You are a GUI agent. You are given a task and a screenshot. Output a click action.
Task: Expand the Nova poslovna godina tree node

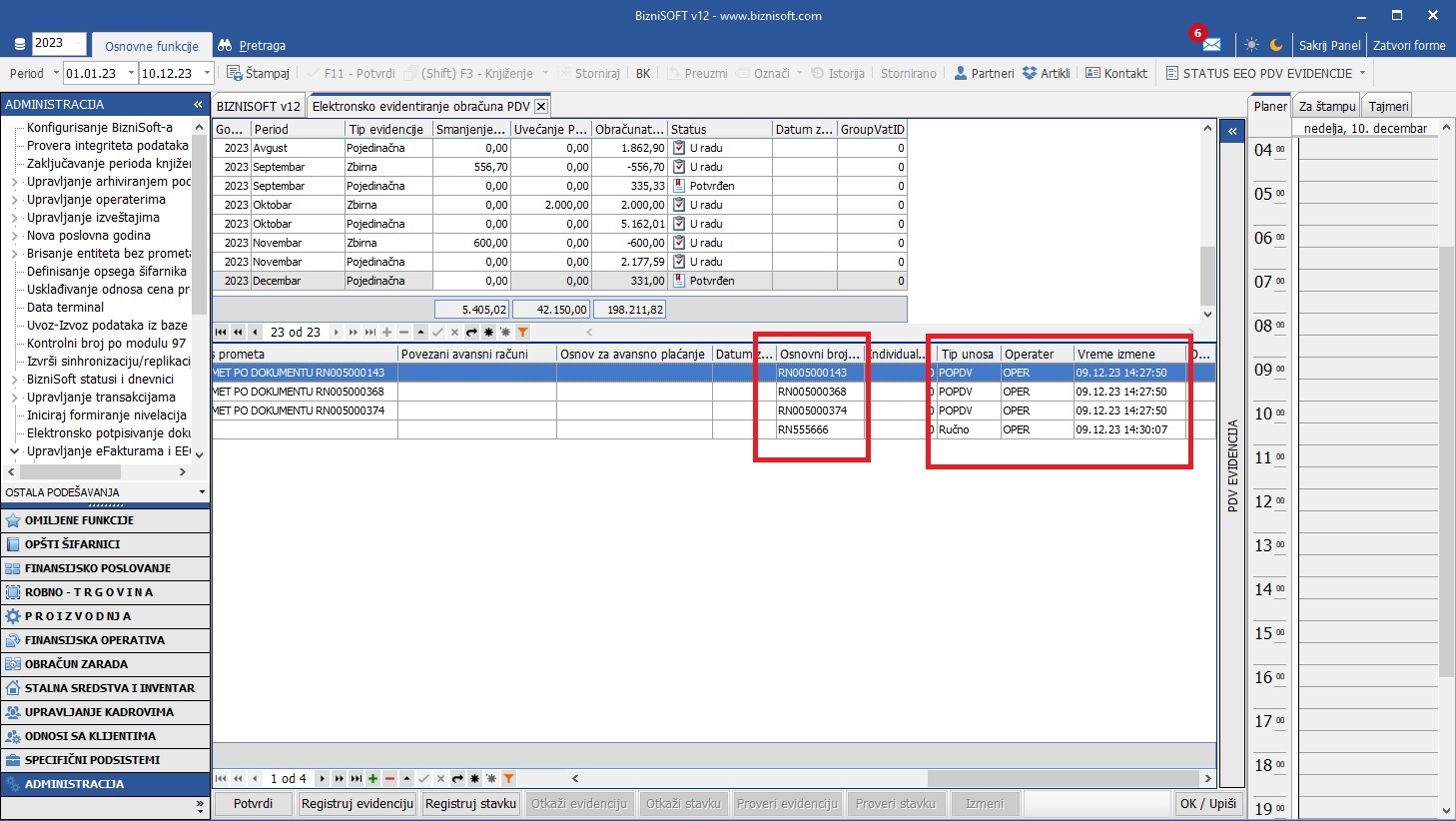(14, 236)
